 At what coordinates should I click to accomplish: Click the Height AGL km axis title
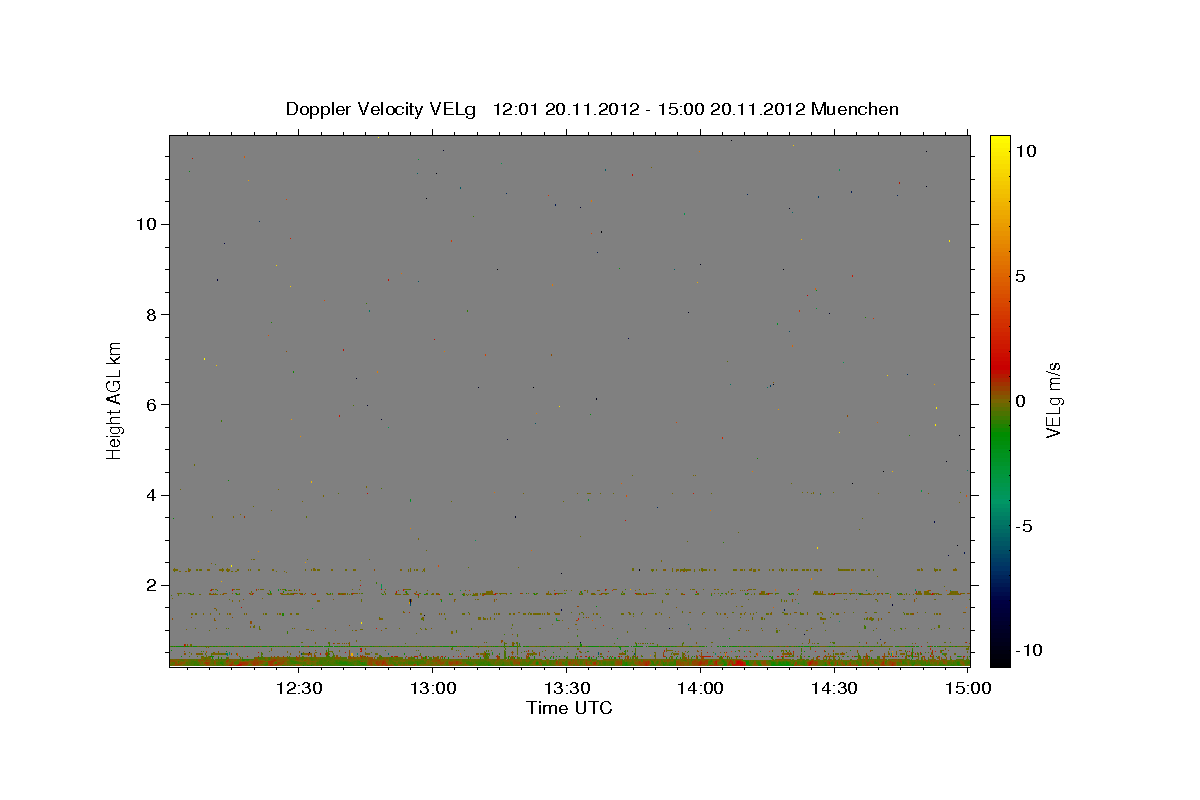(x=114, y=400)
